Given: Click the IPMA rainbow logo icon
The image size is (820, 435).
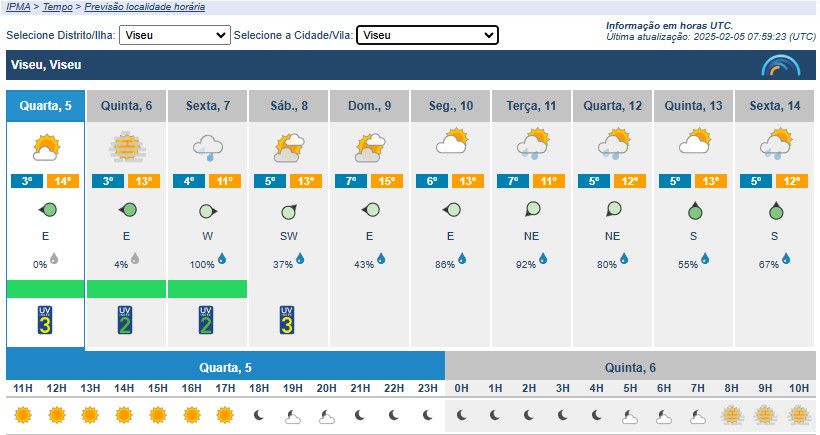Looking at the screenshot, I should tap(781, 65).
